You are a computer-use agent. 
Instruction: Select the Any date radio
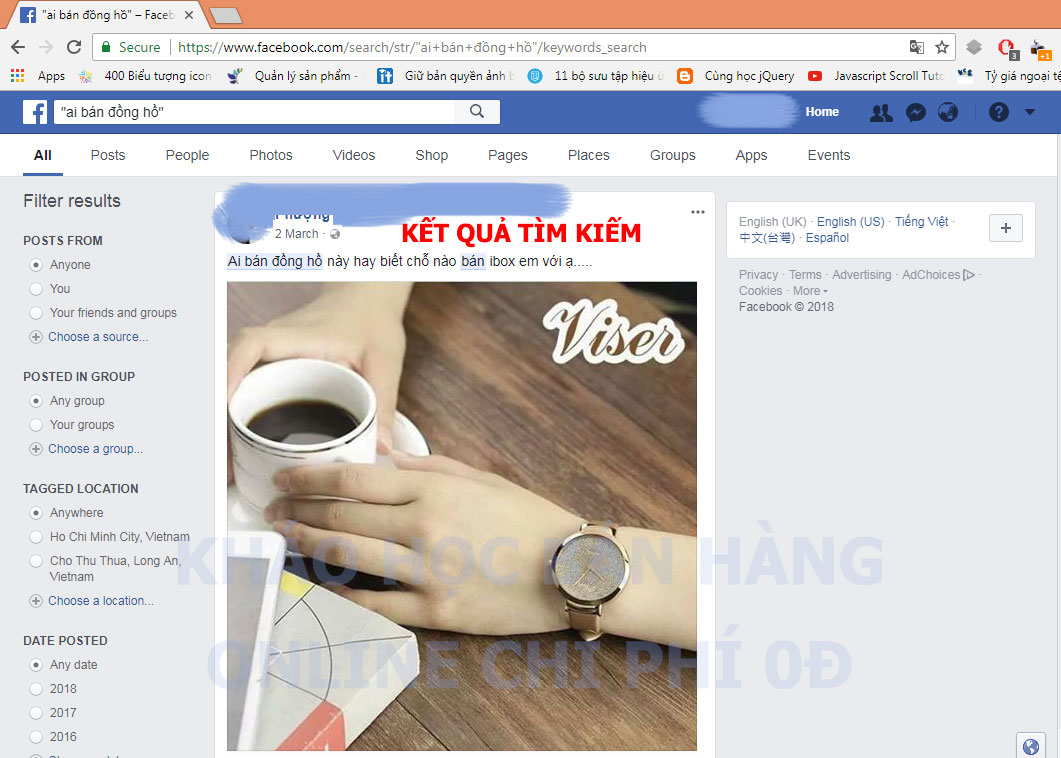click(36, 665)
